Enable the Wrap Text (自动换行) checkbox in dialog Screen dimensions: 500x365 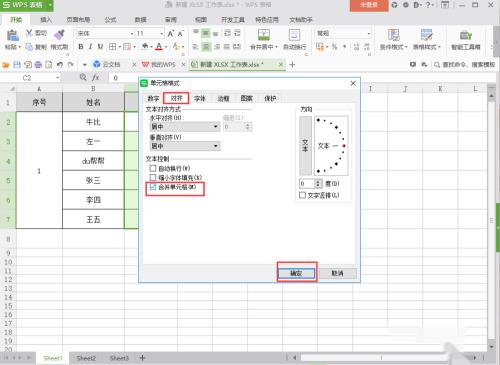[x=153, y=168]
